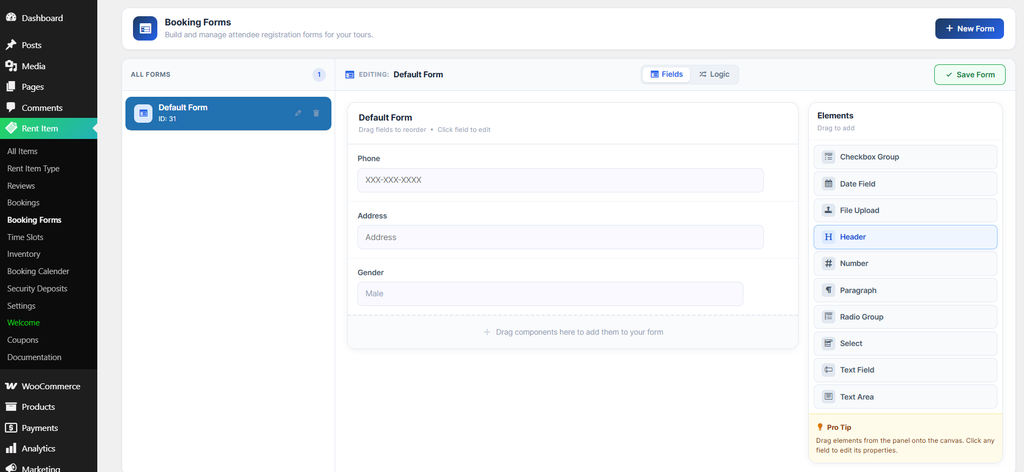1024x472 pixels.
Task: Click the ALL FORMS heading
Action: pos(150,74)
